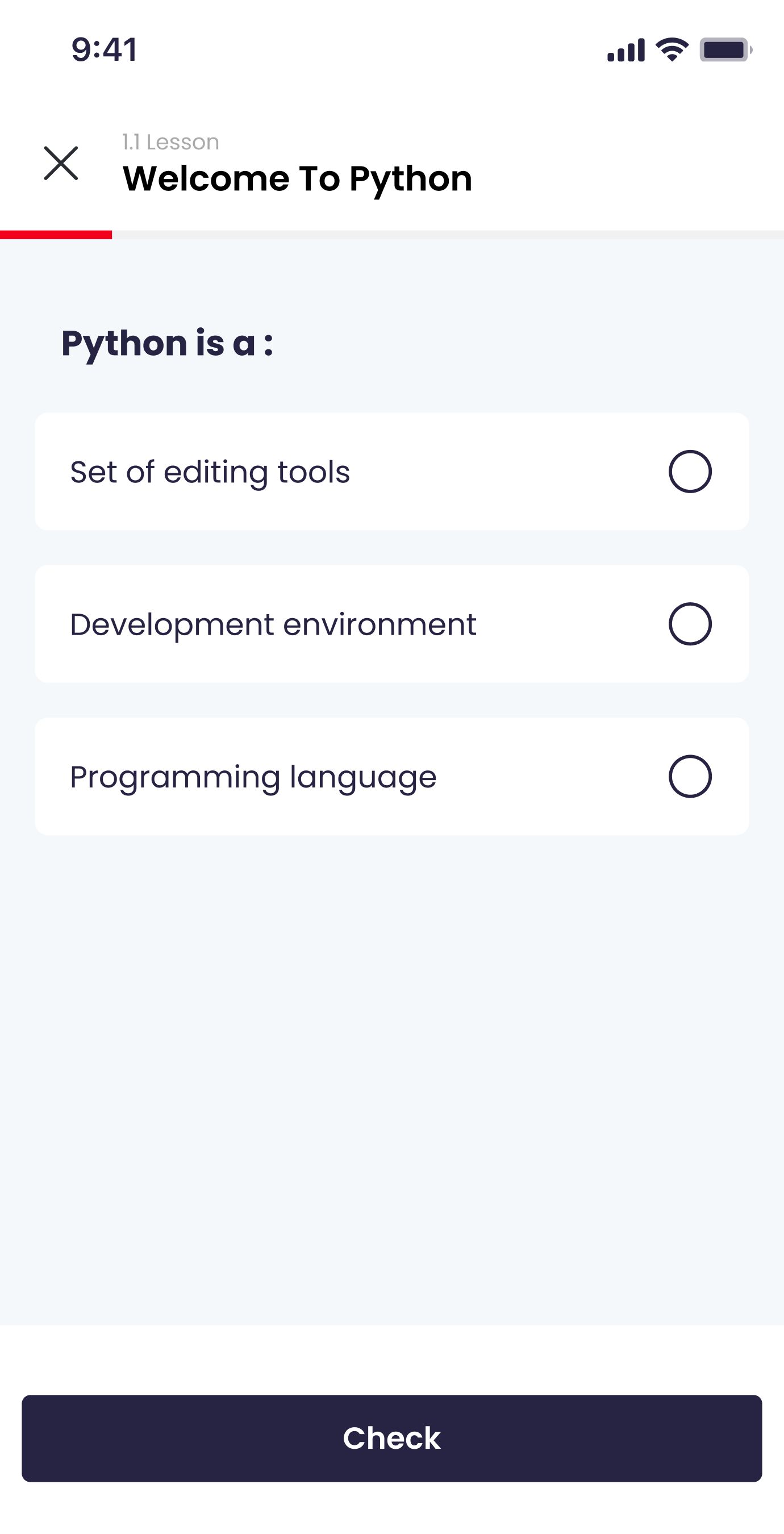
Task: Tap the 'Welcome To Python' heading
Action: (x=297, y=178)
